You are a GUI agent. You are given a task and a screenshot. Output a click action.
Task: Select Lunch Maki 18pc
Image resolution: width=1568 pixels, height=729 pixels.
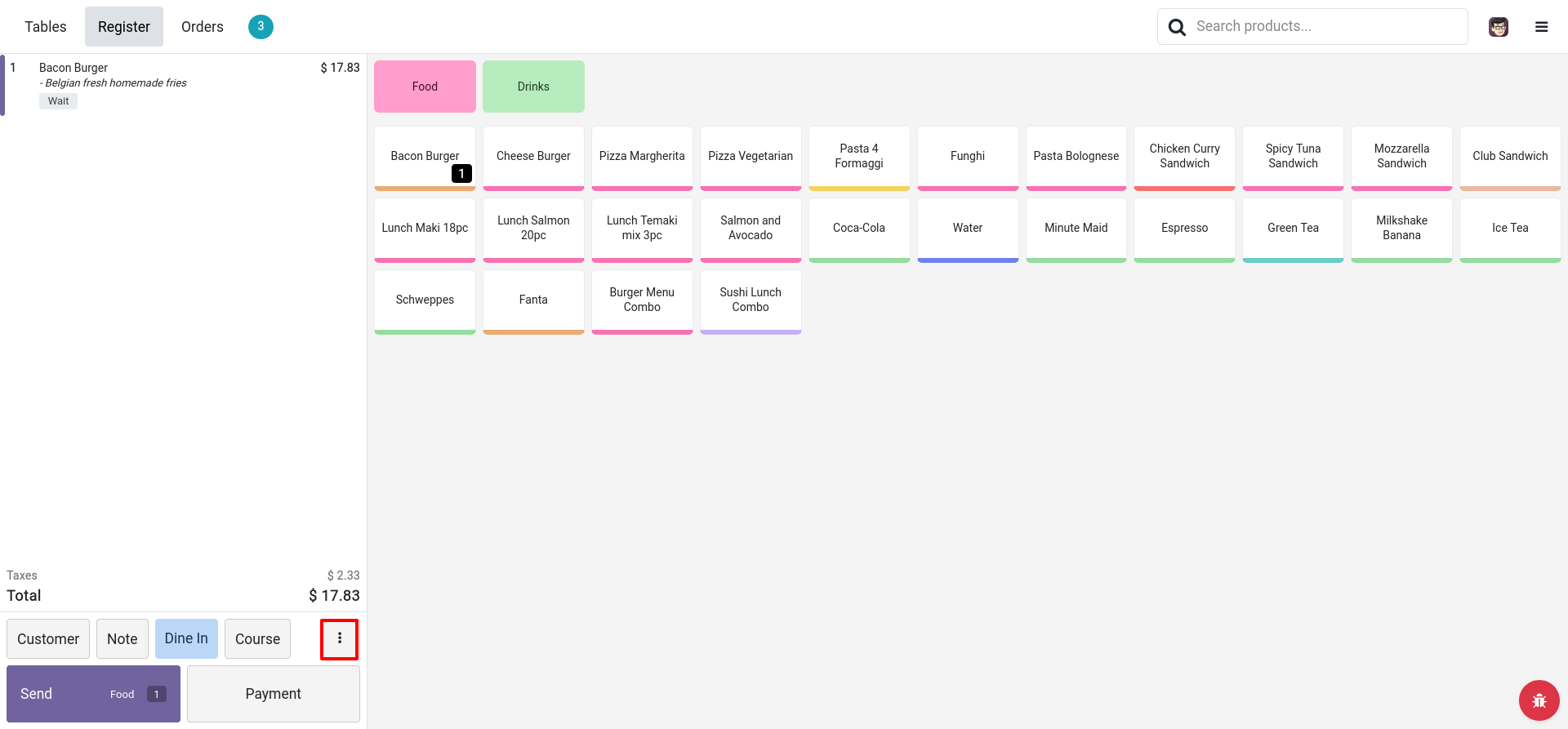[x=425, y=229]
